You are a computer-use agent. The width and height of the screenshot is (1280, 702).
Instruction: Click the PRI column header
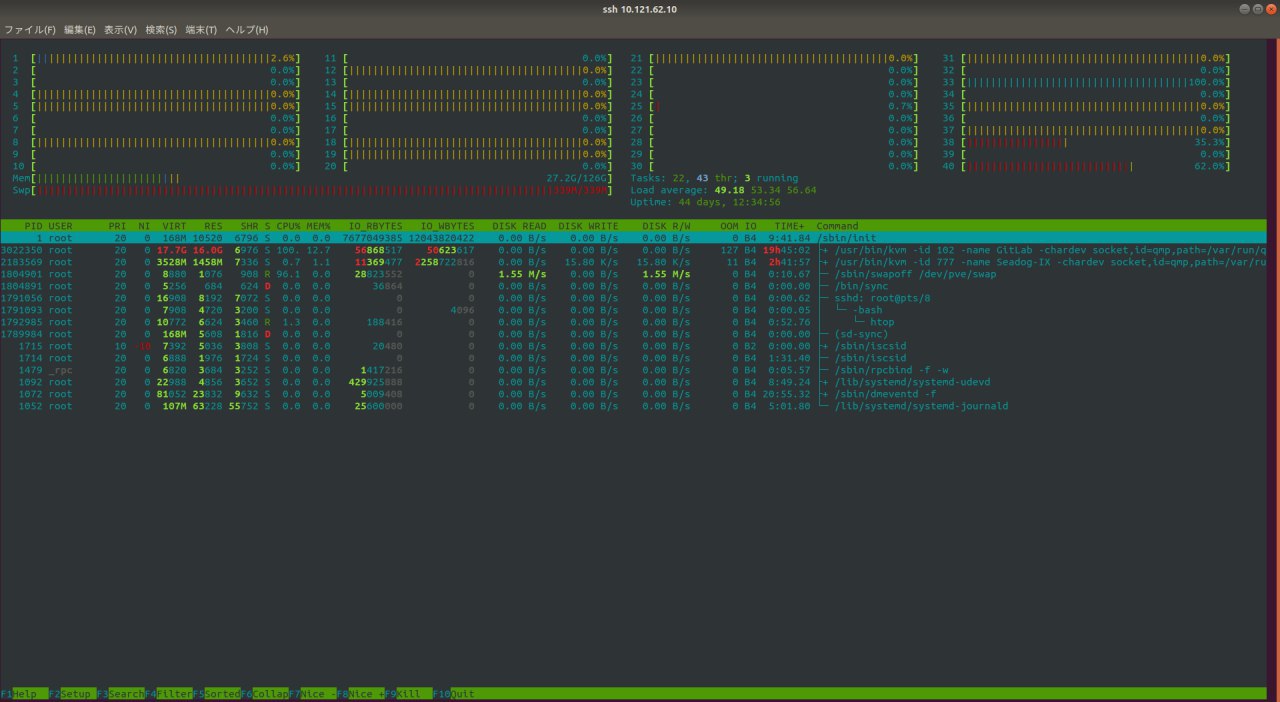[117, 226]
